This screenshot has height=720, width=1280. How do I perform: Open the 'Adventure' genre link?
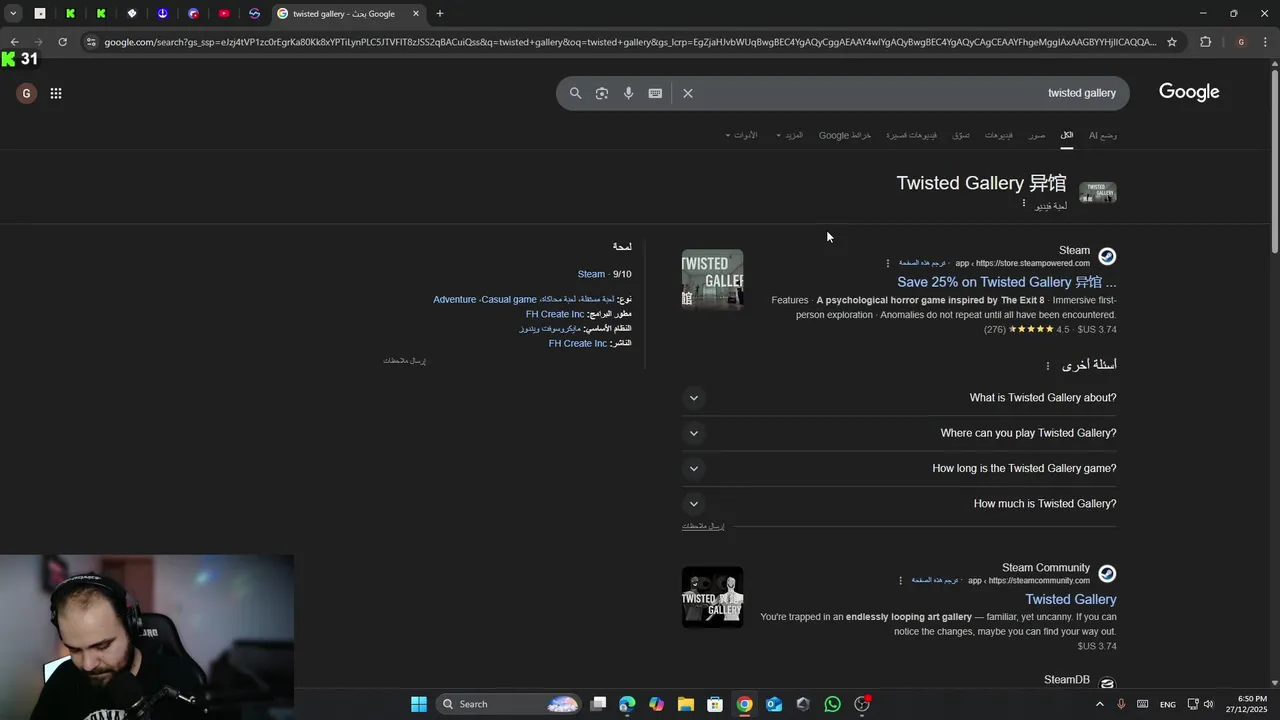click(455, 299)
